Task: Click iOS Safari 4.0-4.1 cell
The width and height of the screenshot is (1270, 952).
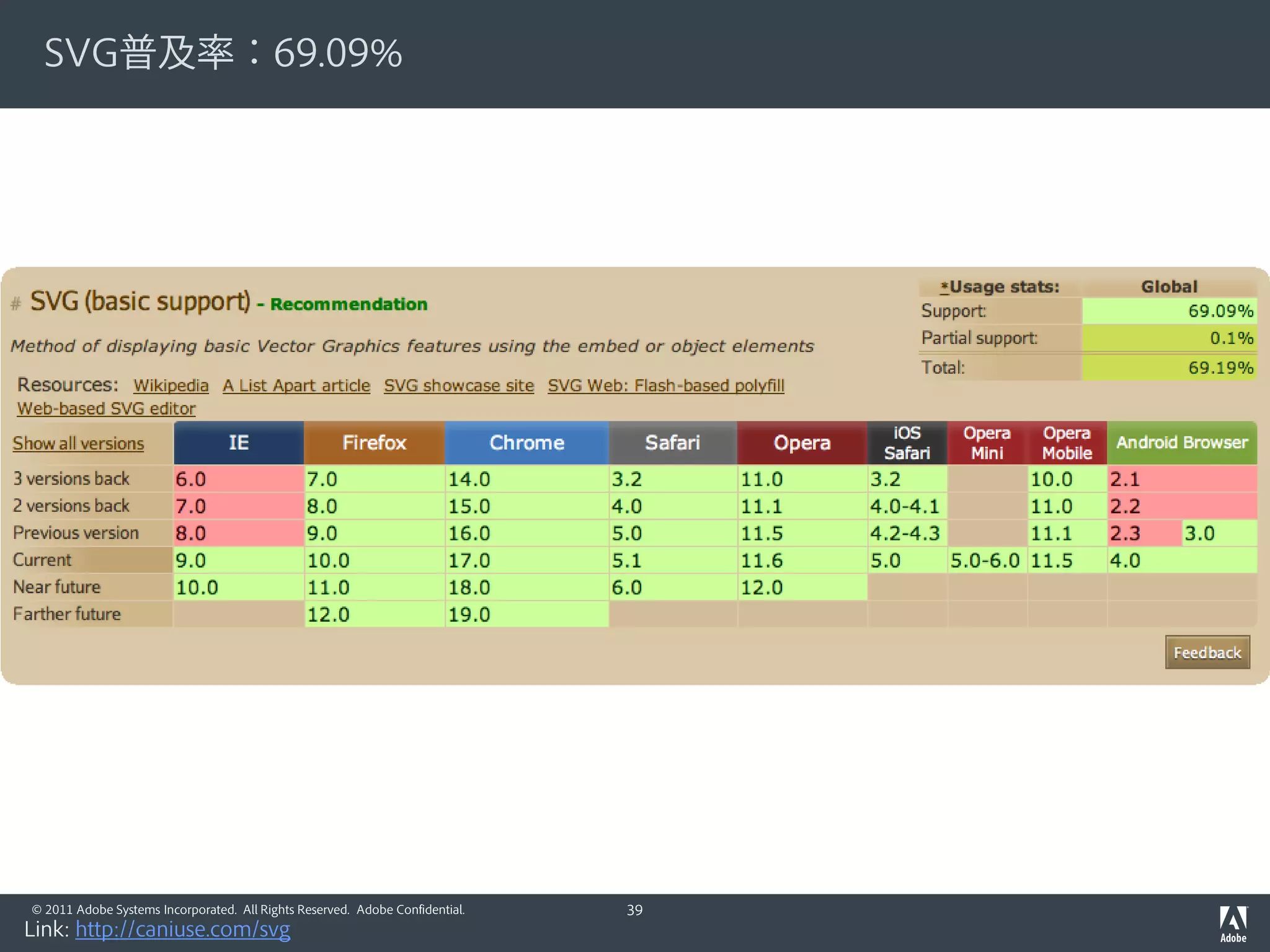Action: click(x=907, y=506)
